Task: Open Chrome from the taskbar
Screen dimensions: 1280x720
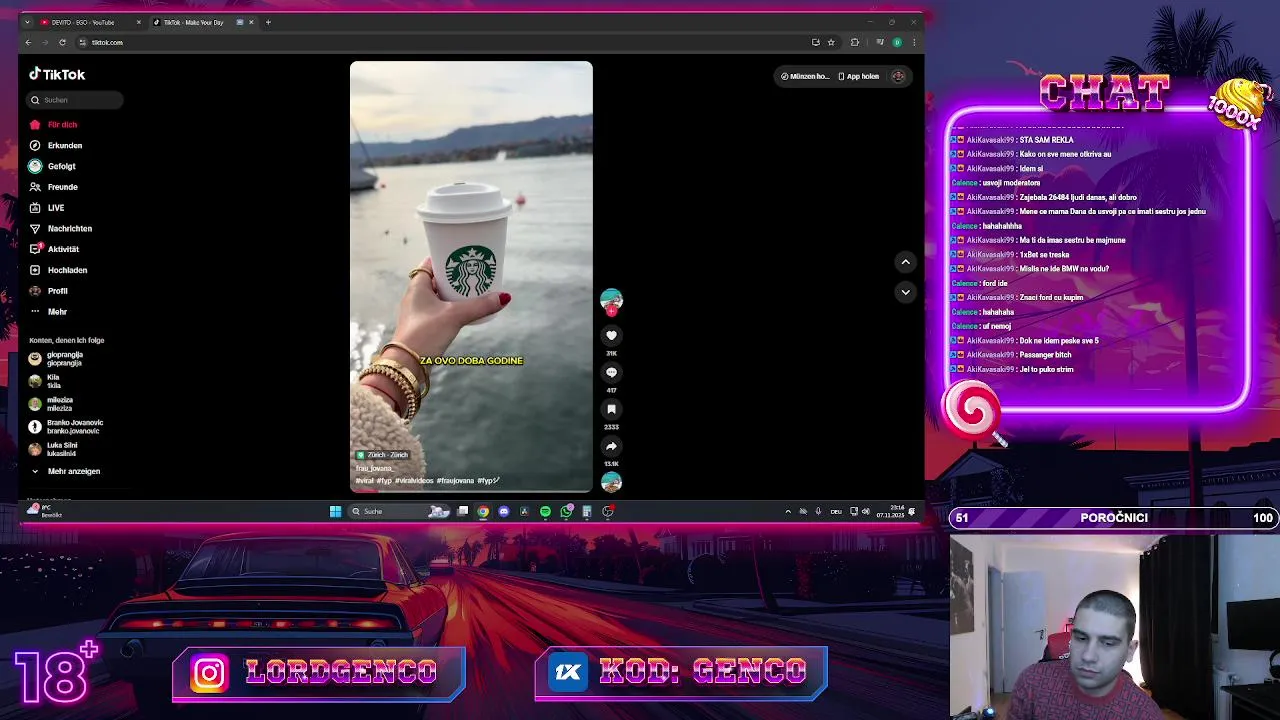Action: pos(483,511)
